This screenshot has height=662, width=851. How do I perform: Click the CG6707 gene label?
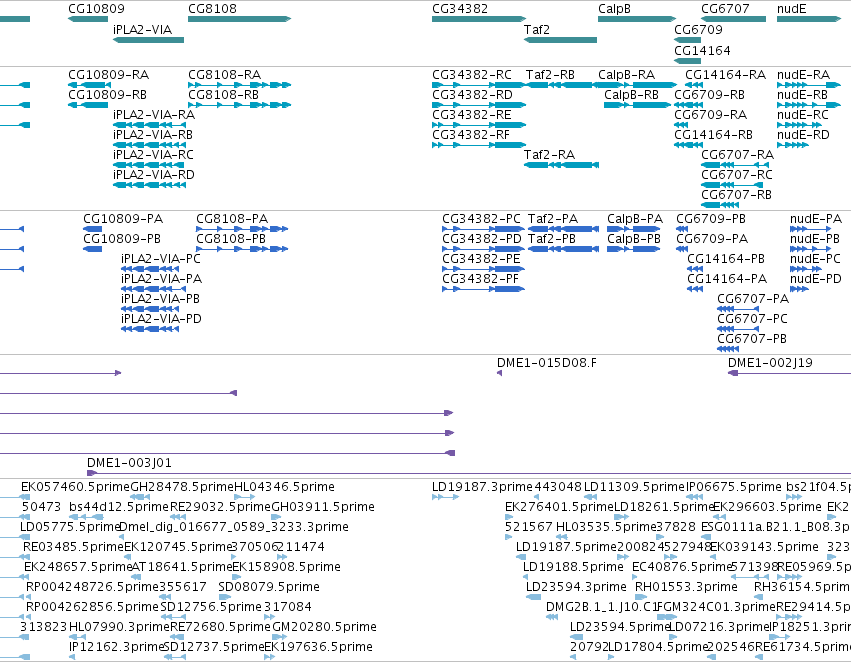[725, 9]
